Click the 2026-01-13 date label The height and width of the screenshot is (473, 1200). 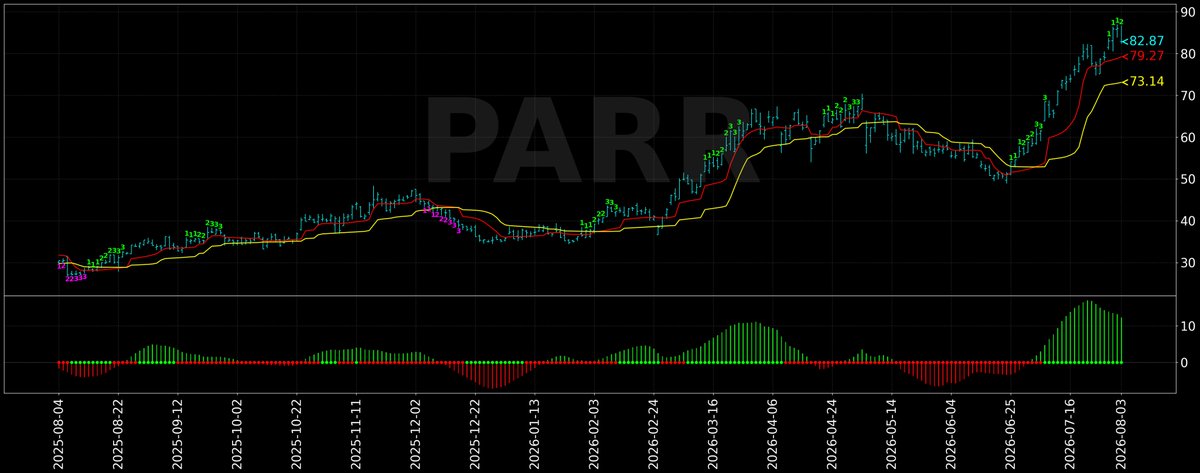(x=534, y=434)
